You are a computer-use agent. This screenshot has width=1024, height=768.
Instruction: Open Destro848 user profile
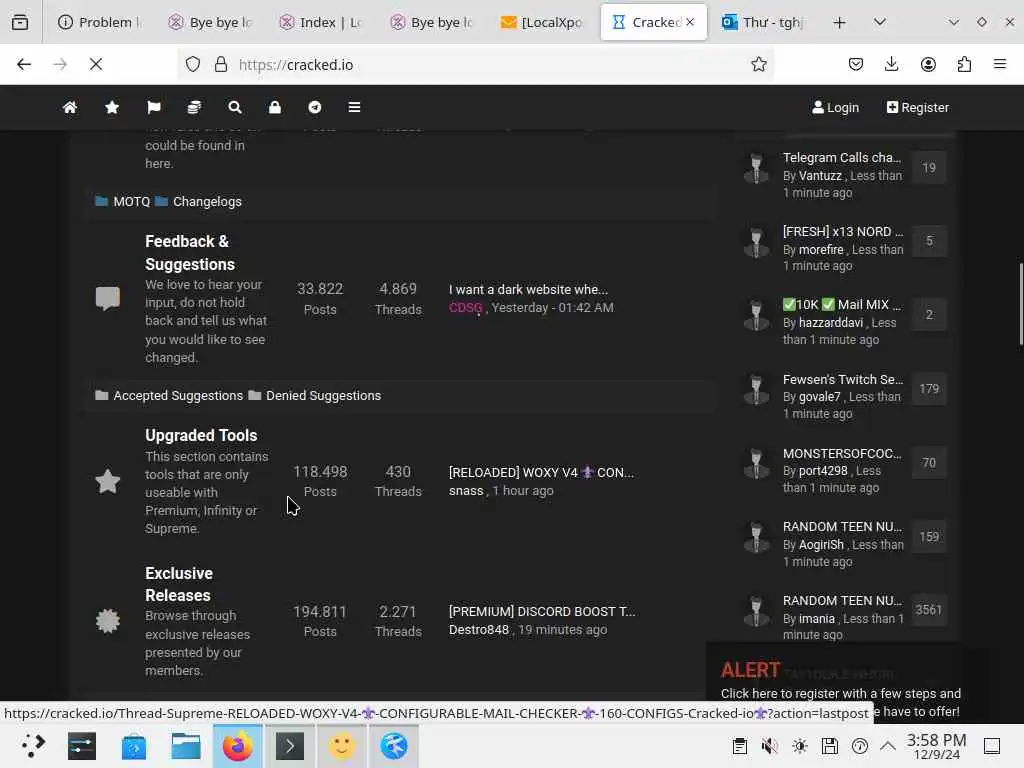coord(479,630)
